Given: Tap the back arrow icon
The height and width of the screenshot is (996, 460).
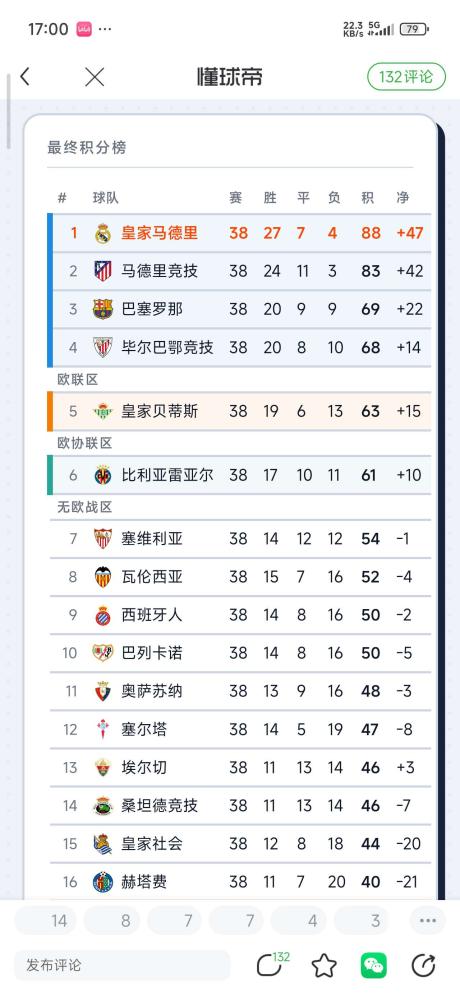Looking at the screenshot, I should (x=25, y=77).
